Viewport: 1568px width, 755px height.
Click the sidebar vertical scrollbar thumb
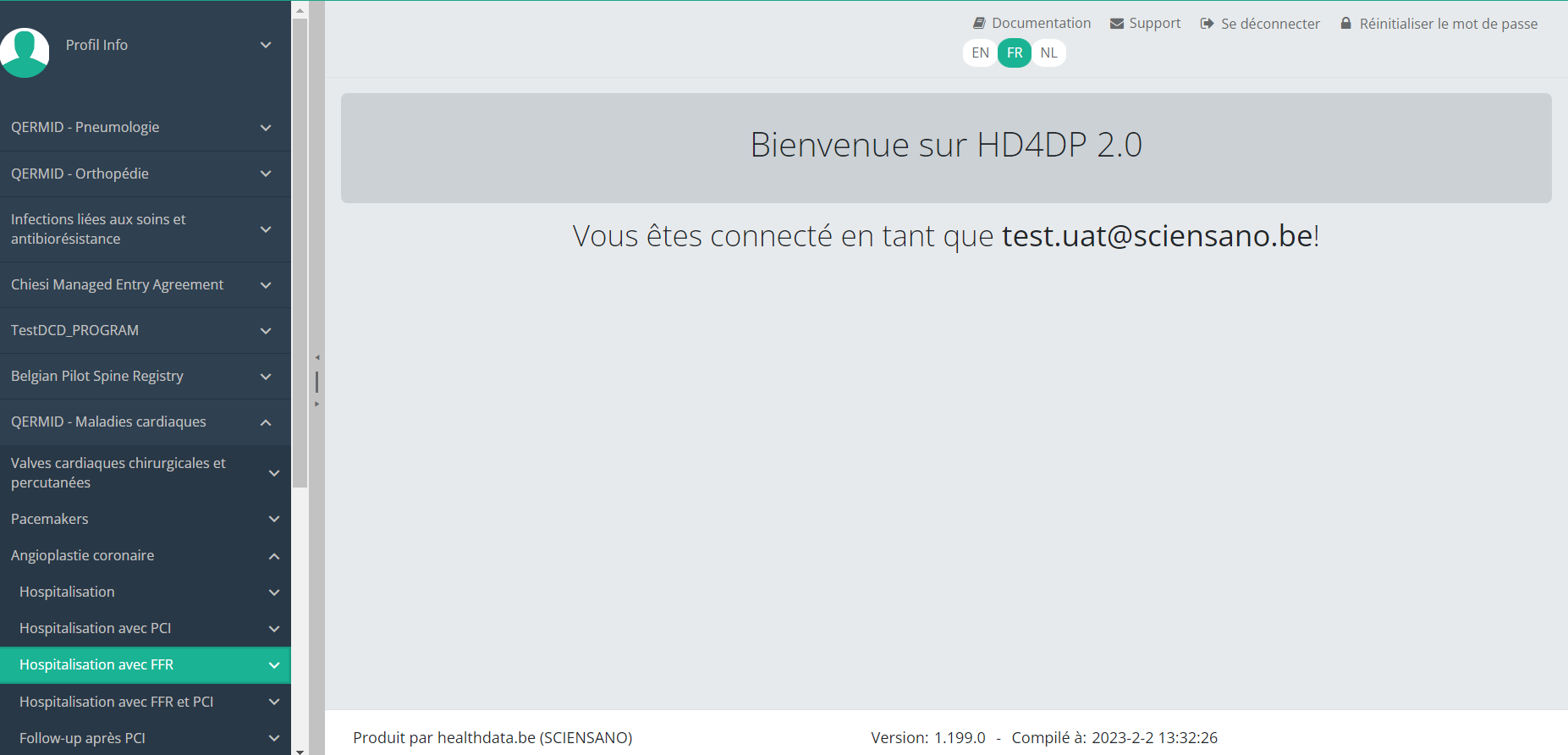300,254
